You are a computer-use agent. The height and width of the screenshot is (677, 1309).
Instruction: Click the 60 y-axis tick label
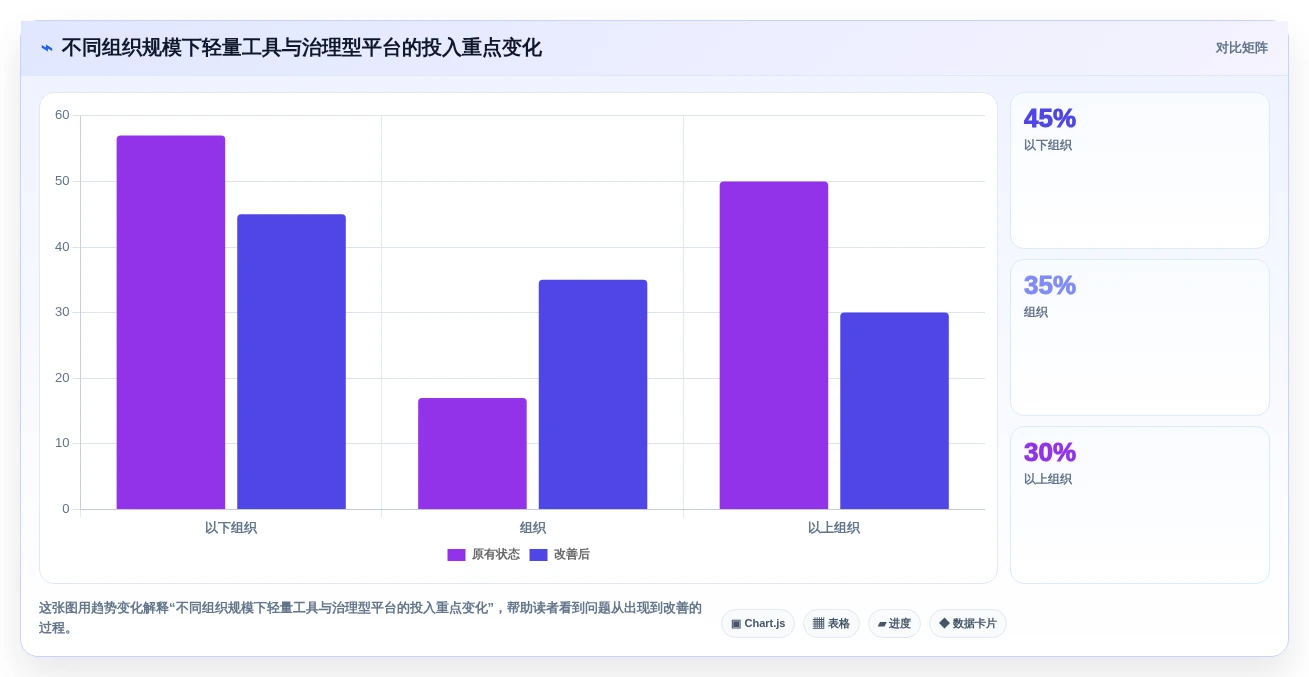pyautogui.click(x=62, y=115)
